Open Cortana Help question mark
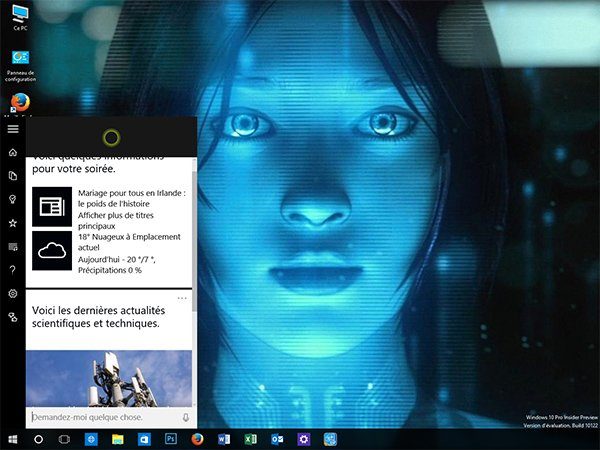The height and width of the screenshot is (450, 600). 13,270
